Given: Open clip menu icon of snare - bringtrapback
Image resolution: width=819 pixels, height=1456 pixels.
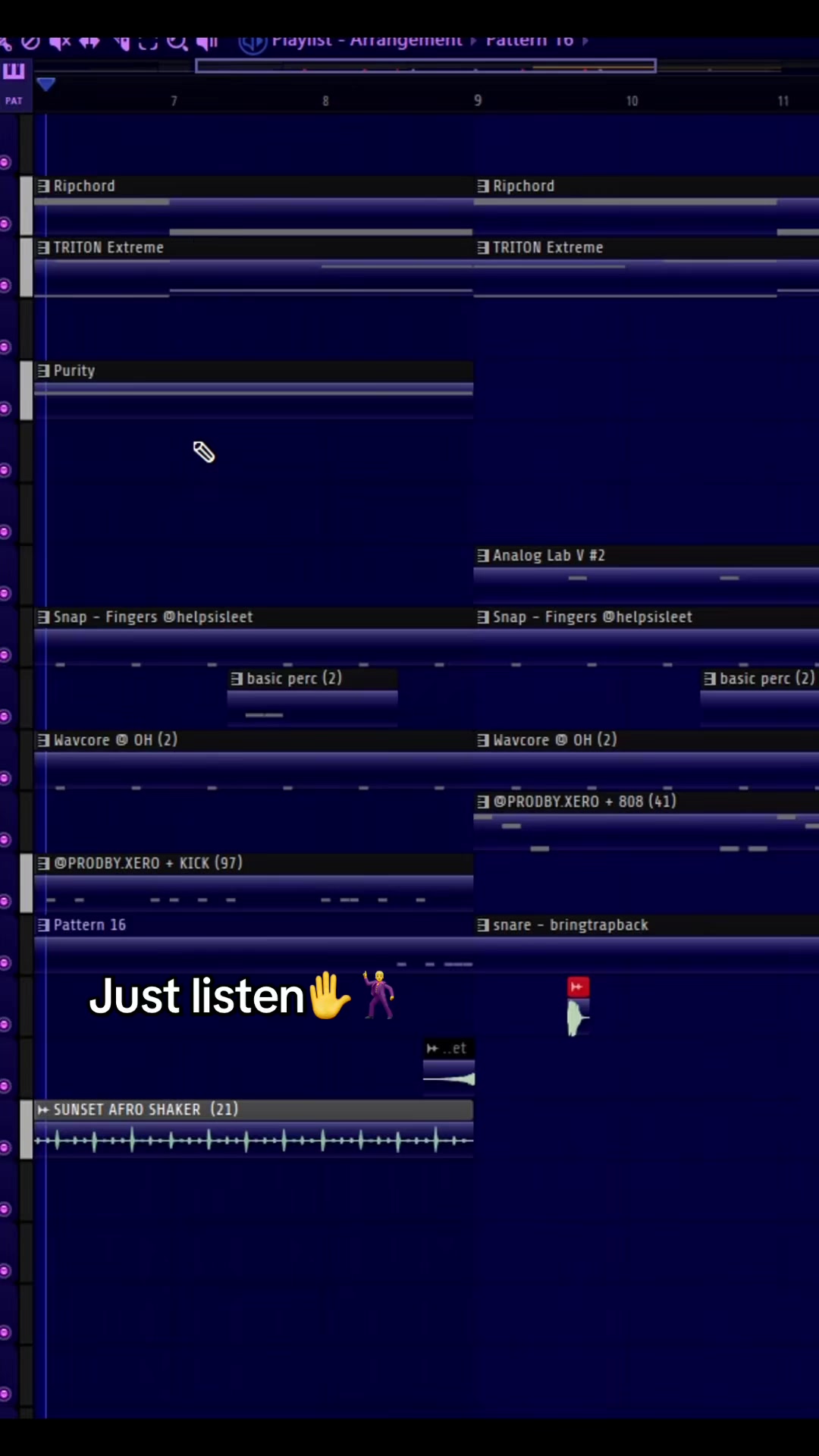Looking at the screenshot, I should point(483,925).
